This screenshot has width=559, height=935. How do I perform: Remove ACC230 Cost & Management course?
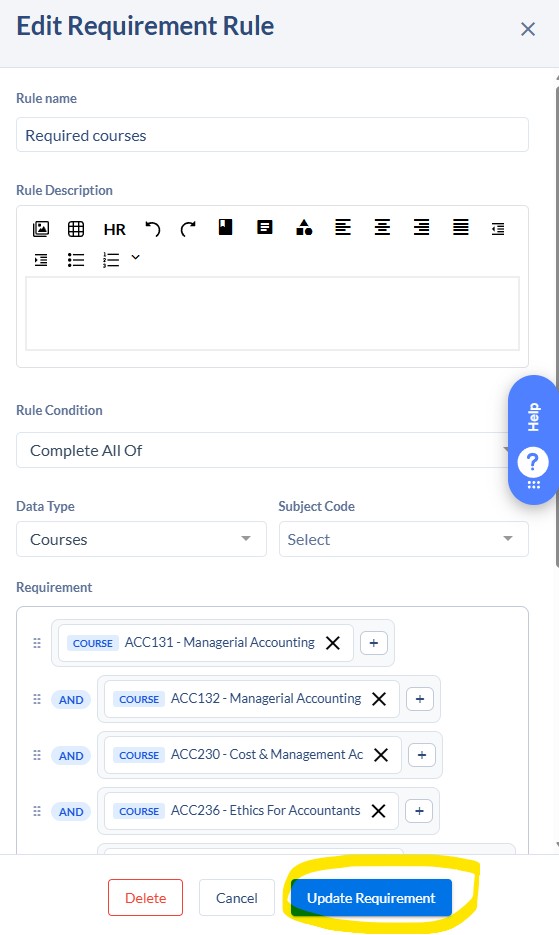[381, 755]
